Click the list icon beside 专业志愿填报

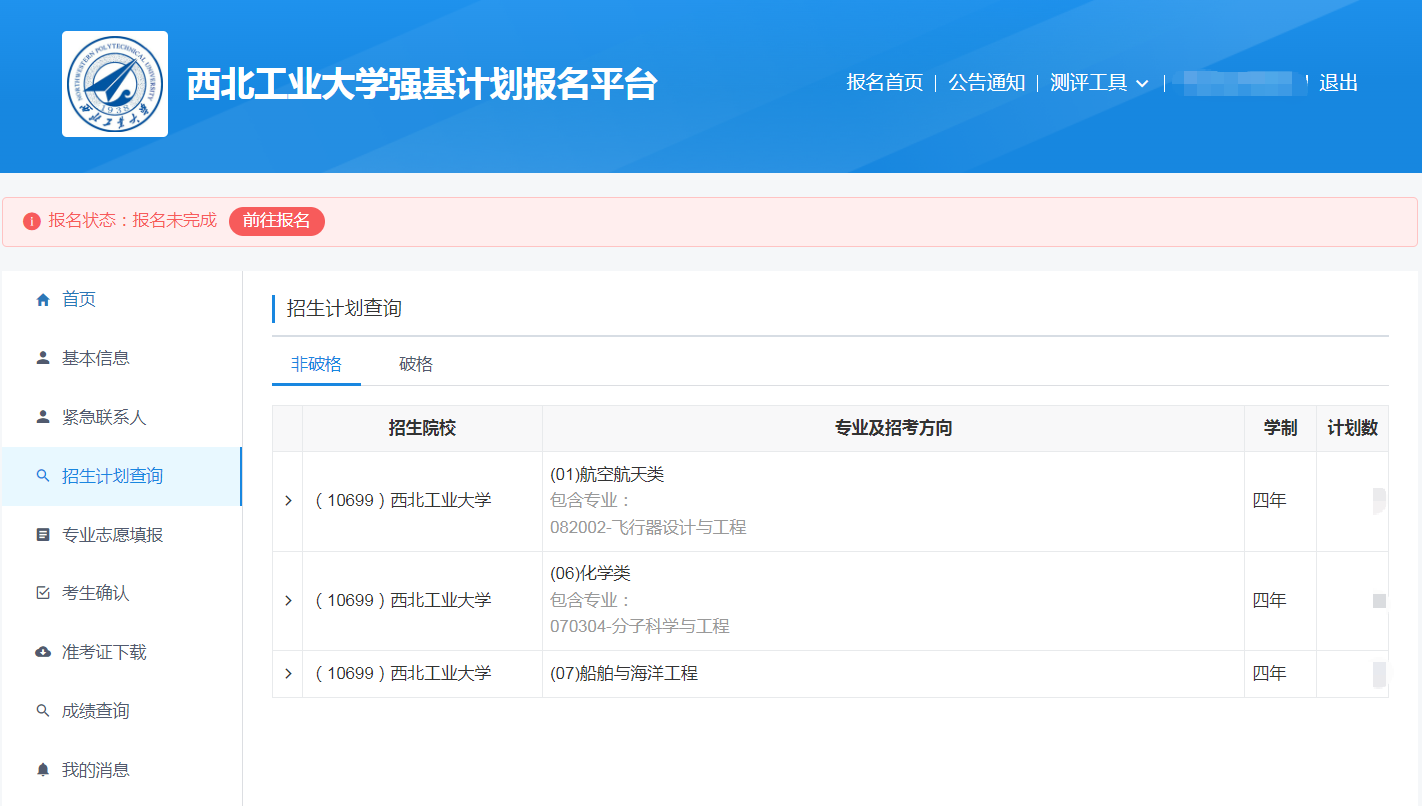[43, 535]
